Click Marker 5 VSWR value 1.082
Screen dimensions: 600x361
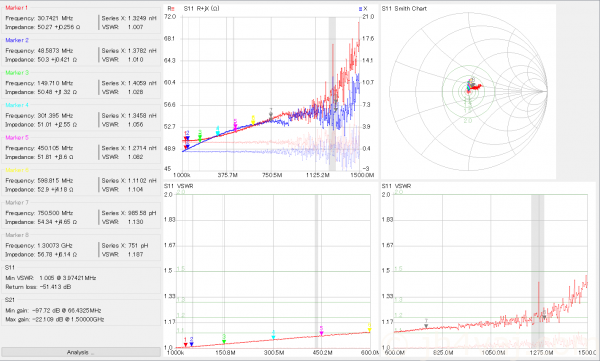pyautogui.click(x=135, y=157)
